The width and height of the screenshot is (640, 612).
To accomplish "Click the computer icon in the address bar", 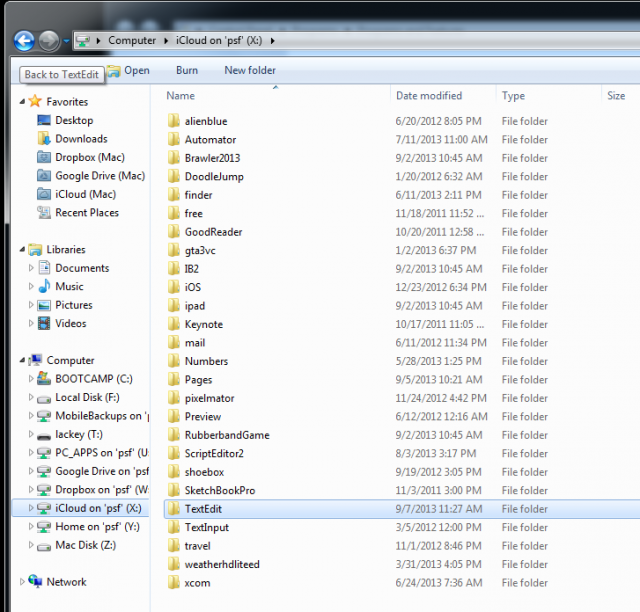I will pyautogui.click(x=83, y=40).
